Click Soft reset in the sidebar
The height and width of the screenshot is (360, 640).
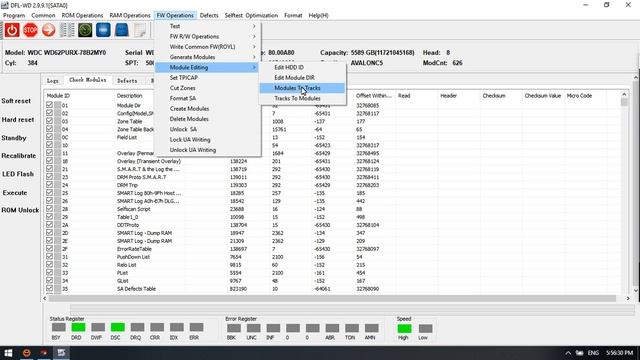pyautogui.click(x=16, y=101)
